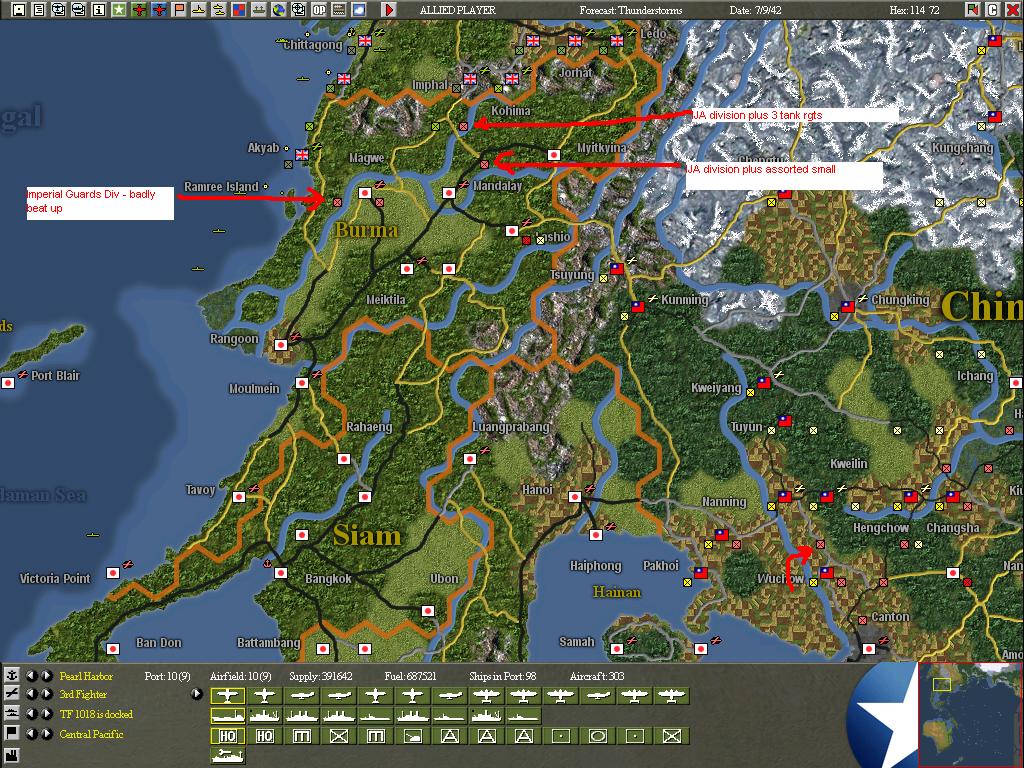Viewport: 1024px width, 768px height.
Task: Click the airplane icon beside 3rd Fighter
Action: [x=11, y=694]
